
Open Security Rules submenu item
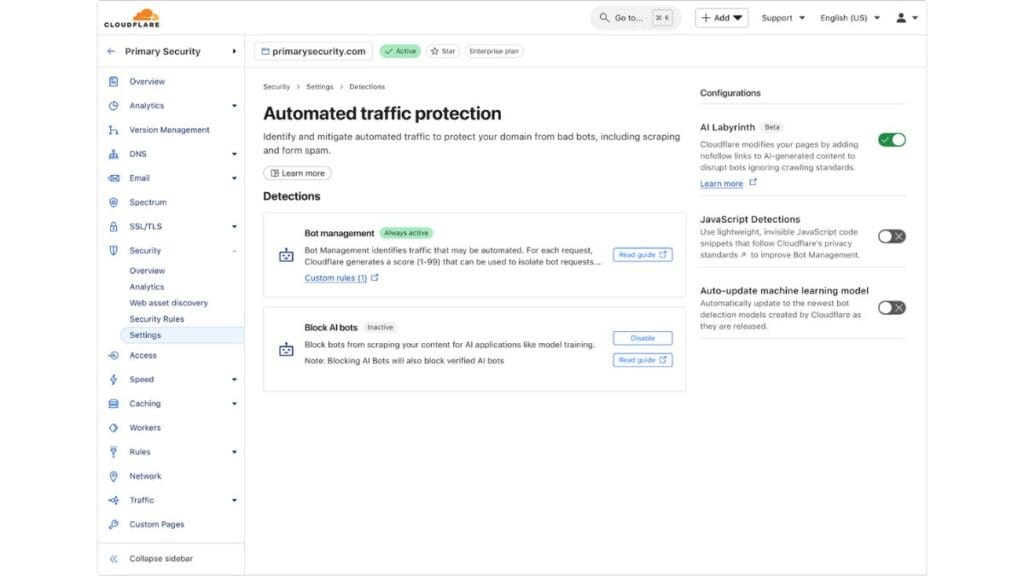[157, 319]
